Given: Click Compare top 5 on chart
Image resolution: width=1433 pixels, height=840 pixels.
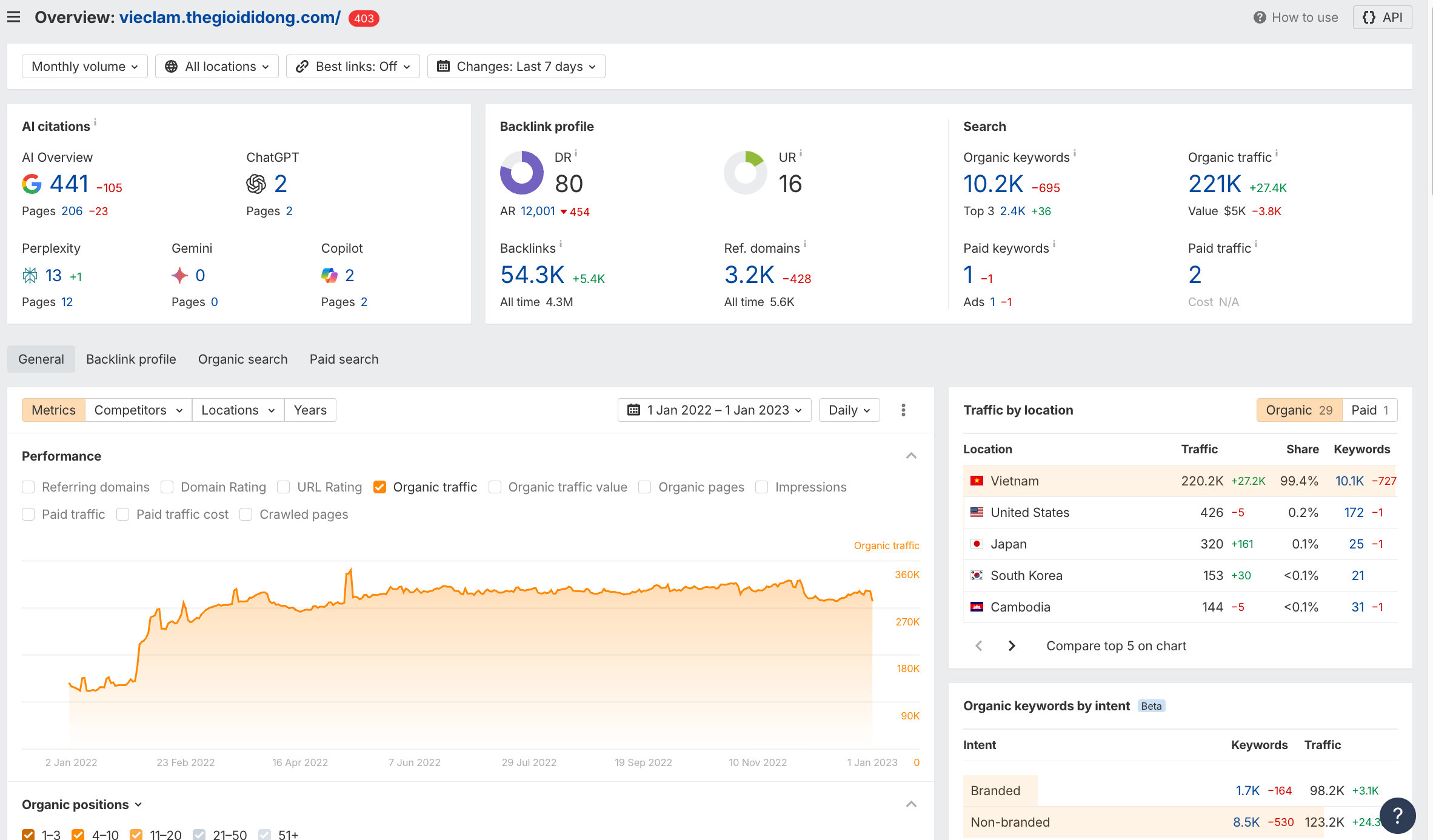Looking at the screenshot, I should coord(1116,646).
